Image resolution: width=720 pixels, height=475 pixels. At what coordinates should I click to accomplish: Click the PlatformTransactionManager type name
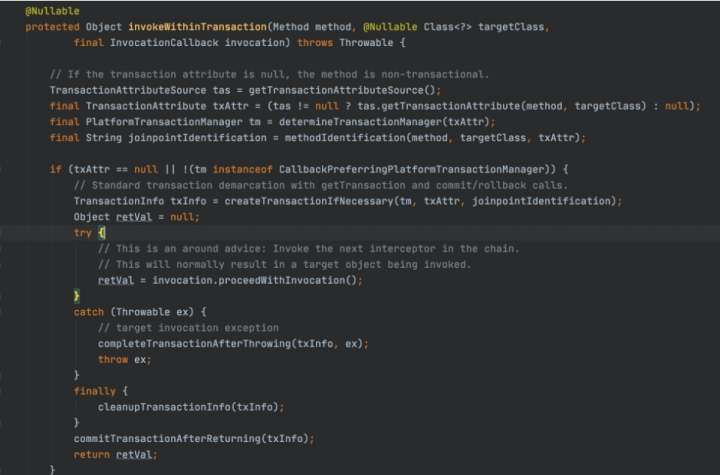coord(164,122)
